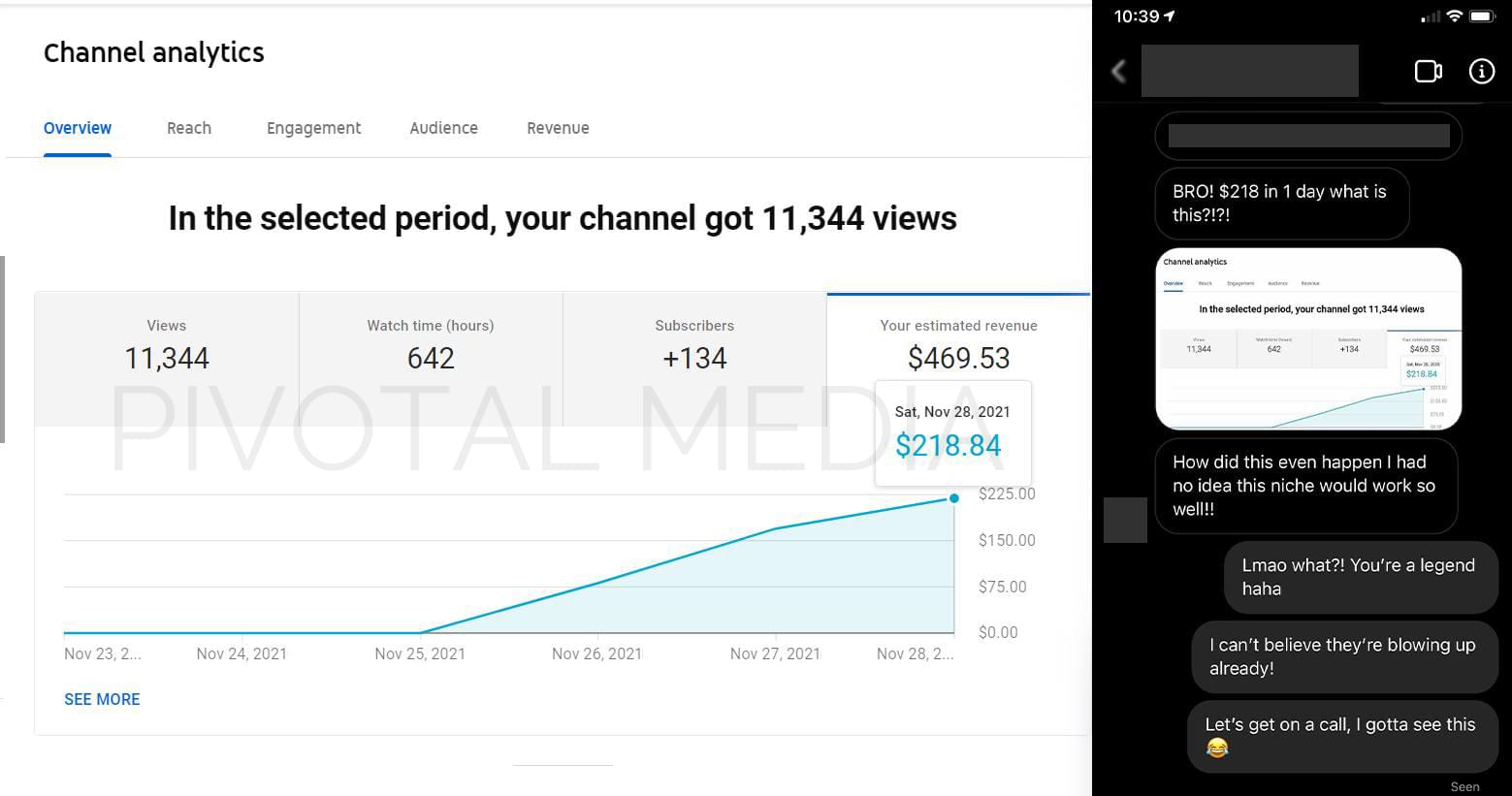Go to the Revenue tab
This screenshot has height=796, width=1512.
click(558, 128)
